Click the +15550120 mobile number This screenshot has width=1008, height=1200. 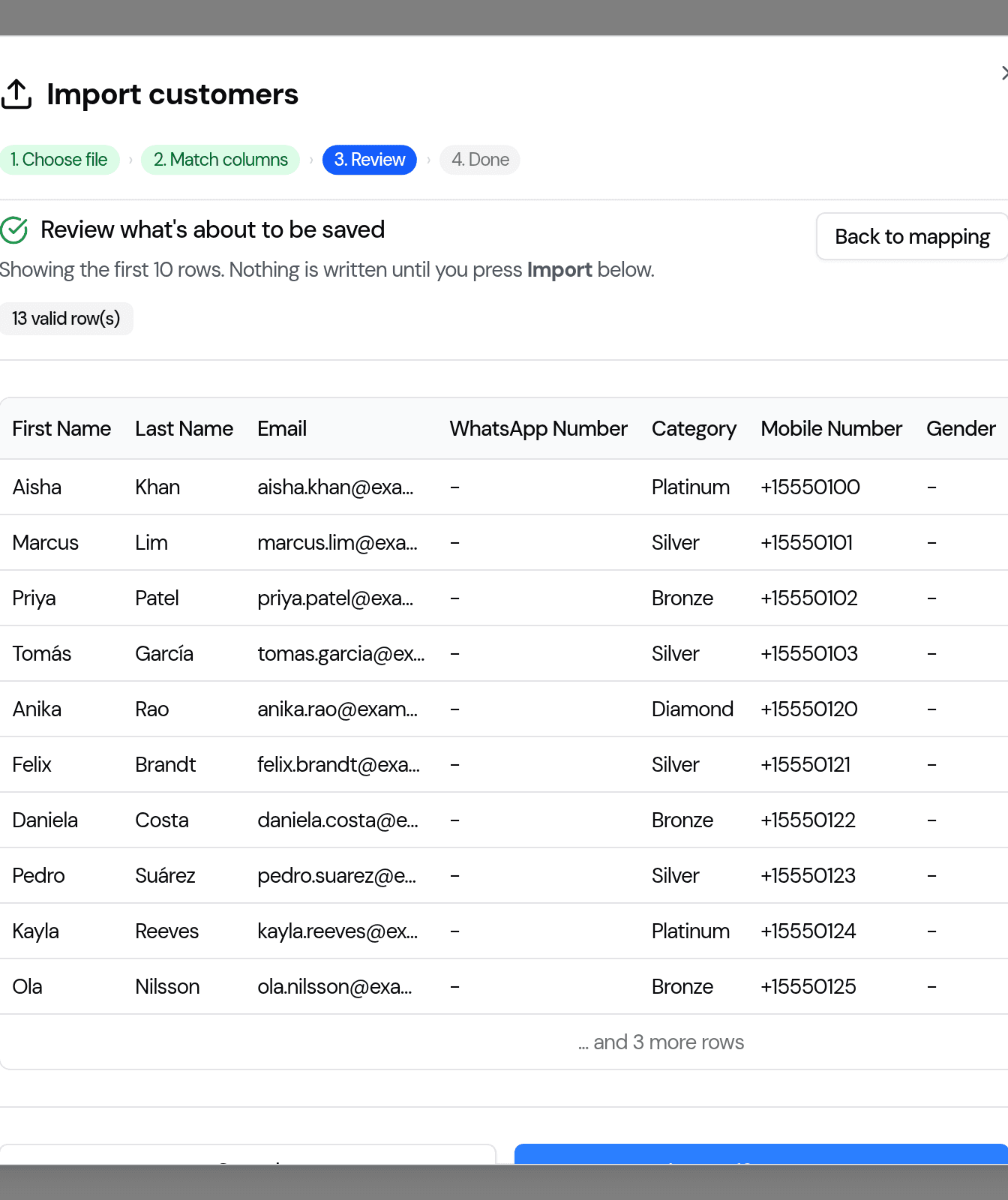809,709
